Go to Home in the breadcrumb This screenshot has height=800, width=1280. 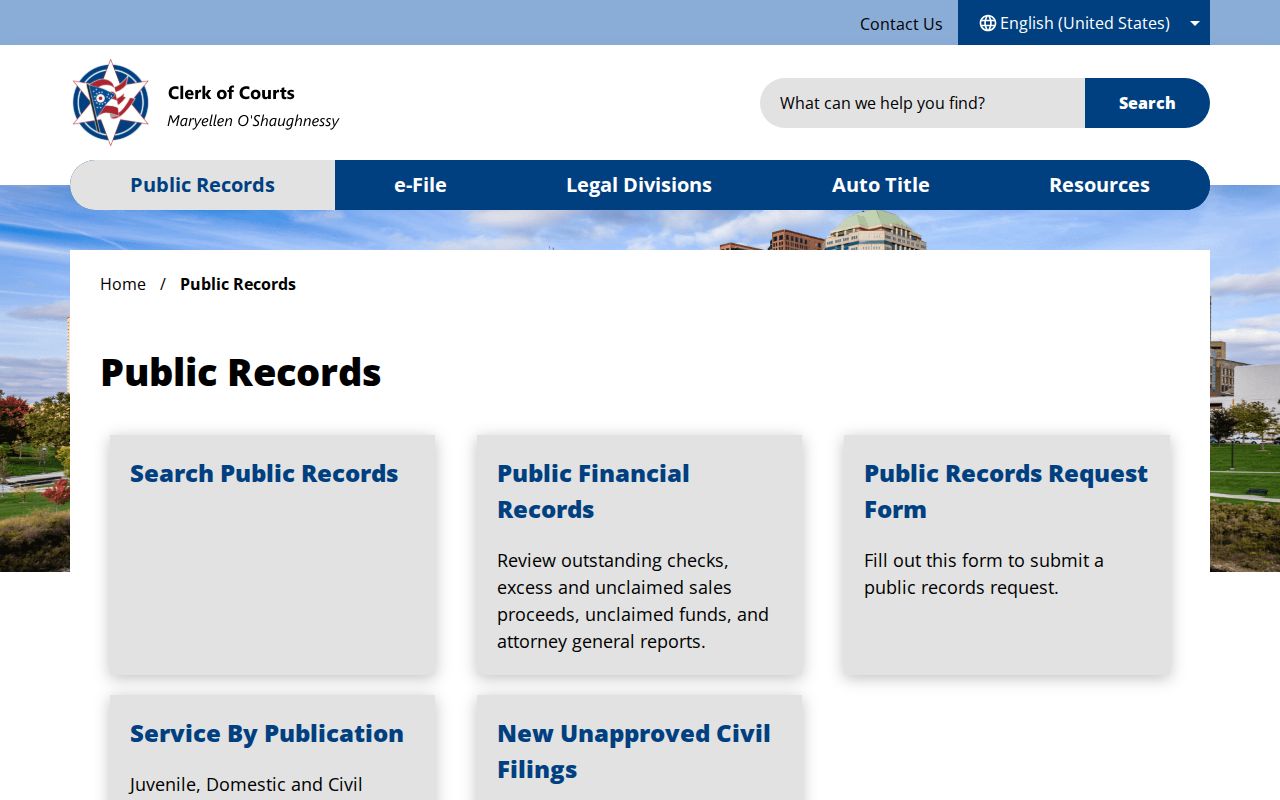(123, 284)
